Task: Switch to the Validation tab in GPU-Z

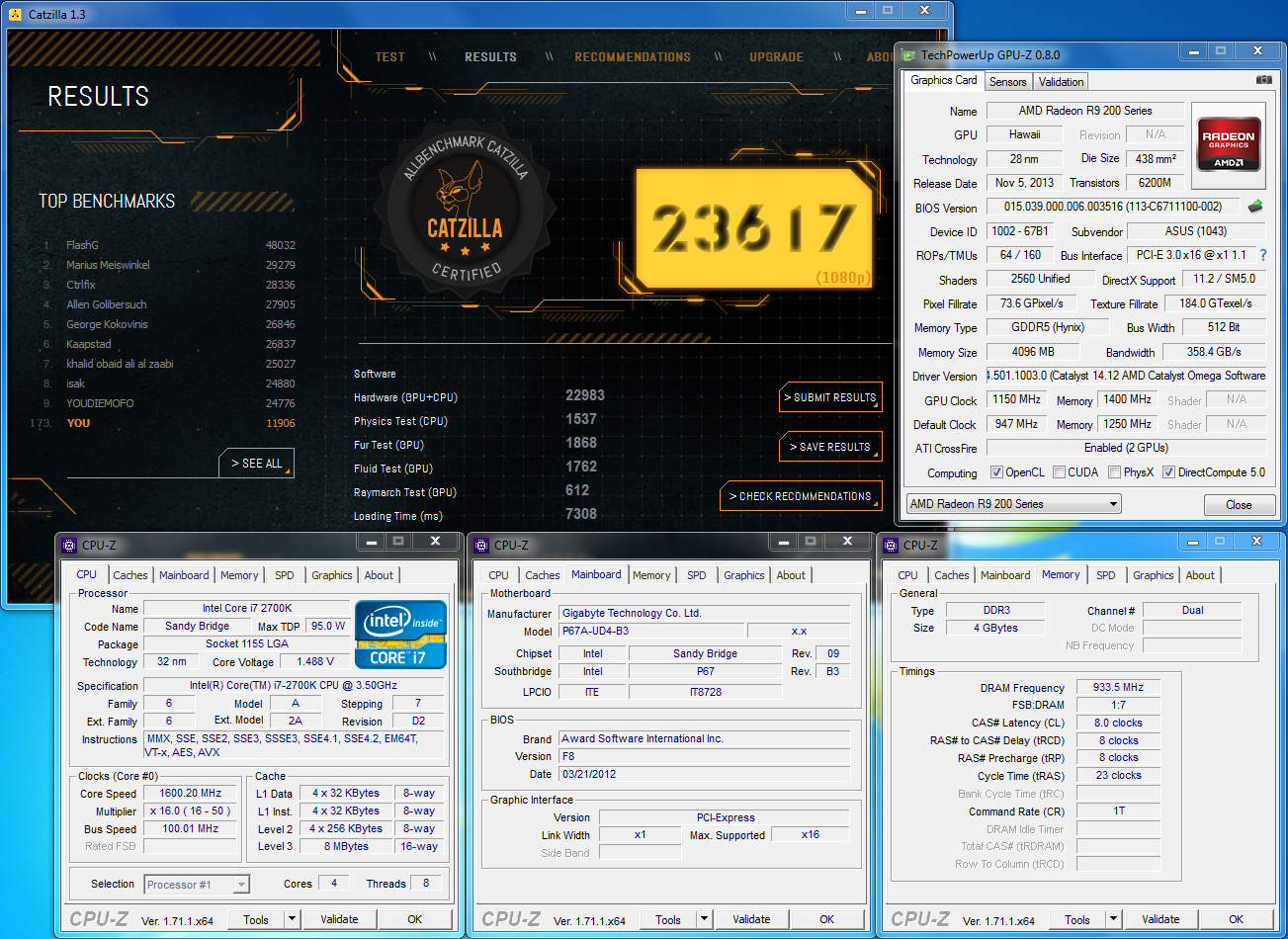Action: tap(1062, 82)
